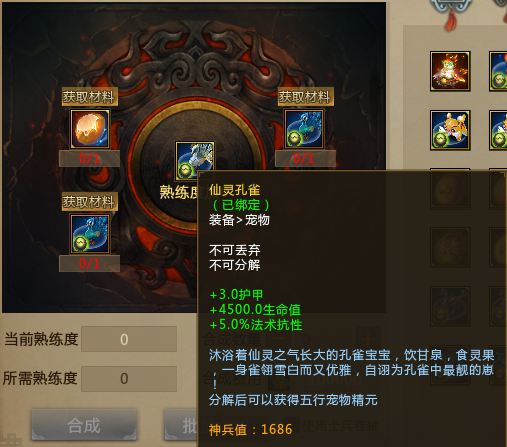Click the 0/1 counter under top-right peacock

tap(305, 158)
